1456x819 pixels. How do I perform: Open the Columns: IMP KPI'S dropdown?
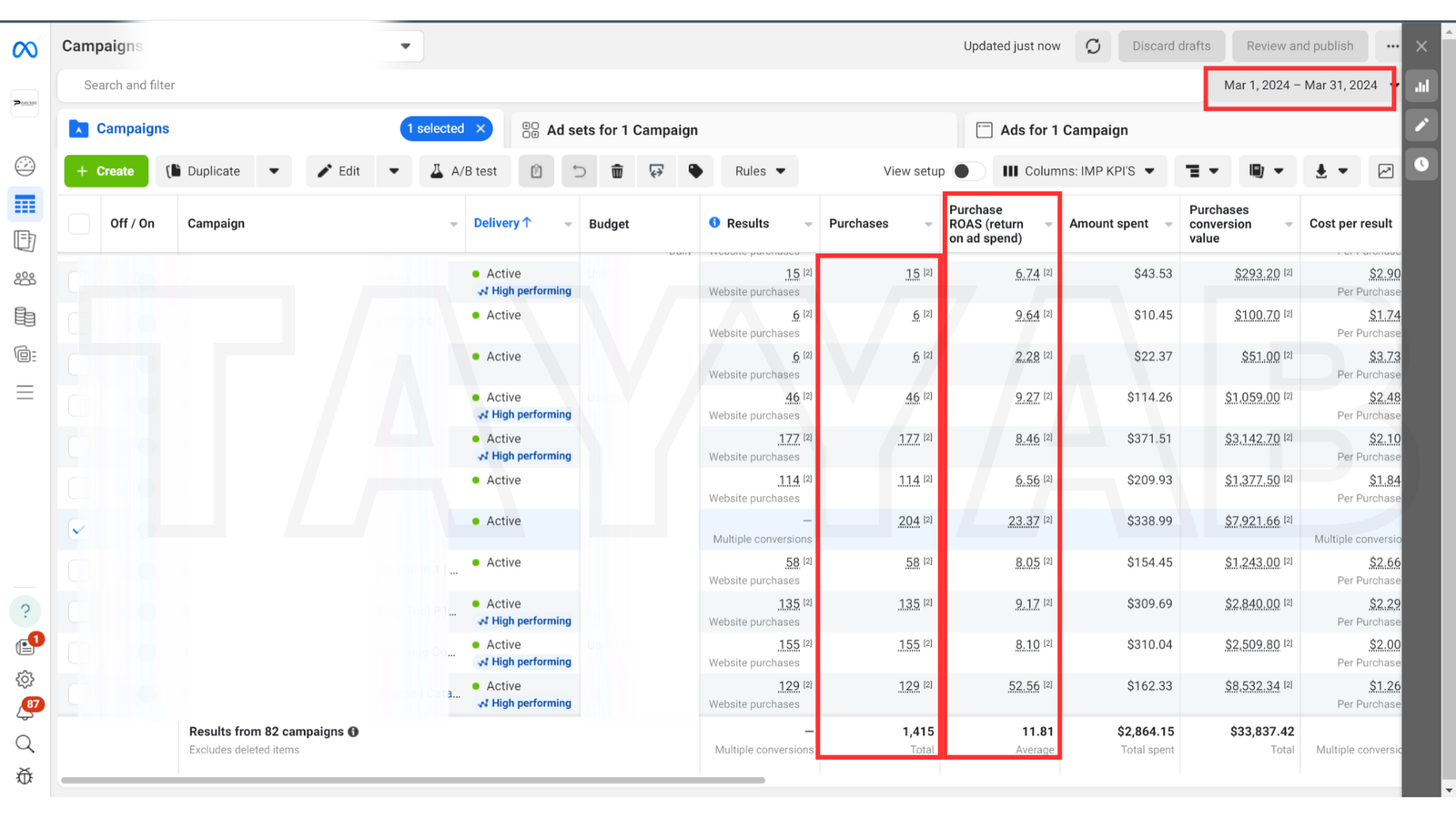[x=1079, y=171]
